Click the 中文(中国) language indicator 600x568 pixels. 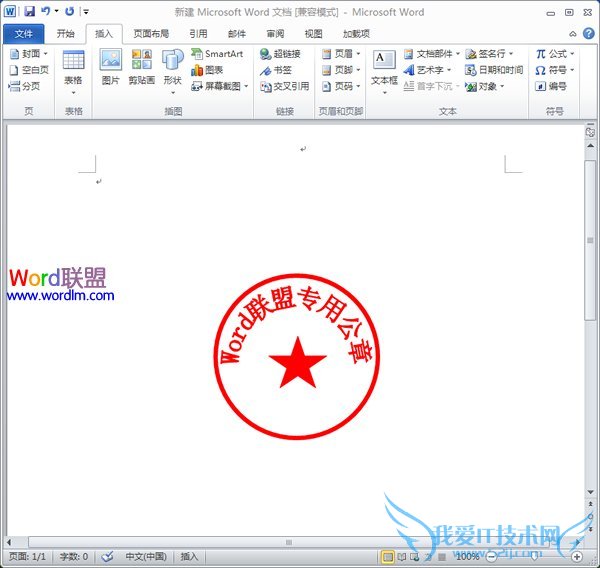pyautogui.click(x=146, y=556)
